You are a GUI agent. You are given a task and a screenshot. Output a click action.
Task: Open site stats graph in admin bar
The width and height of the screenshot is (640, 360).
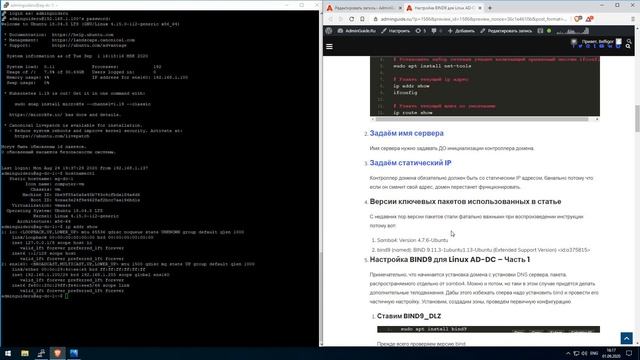(x=573, y=31)
